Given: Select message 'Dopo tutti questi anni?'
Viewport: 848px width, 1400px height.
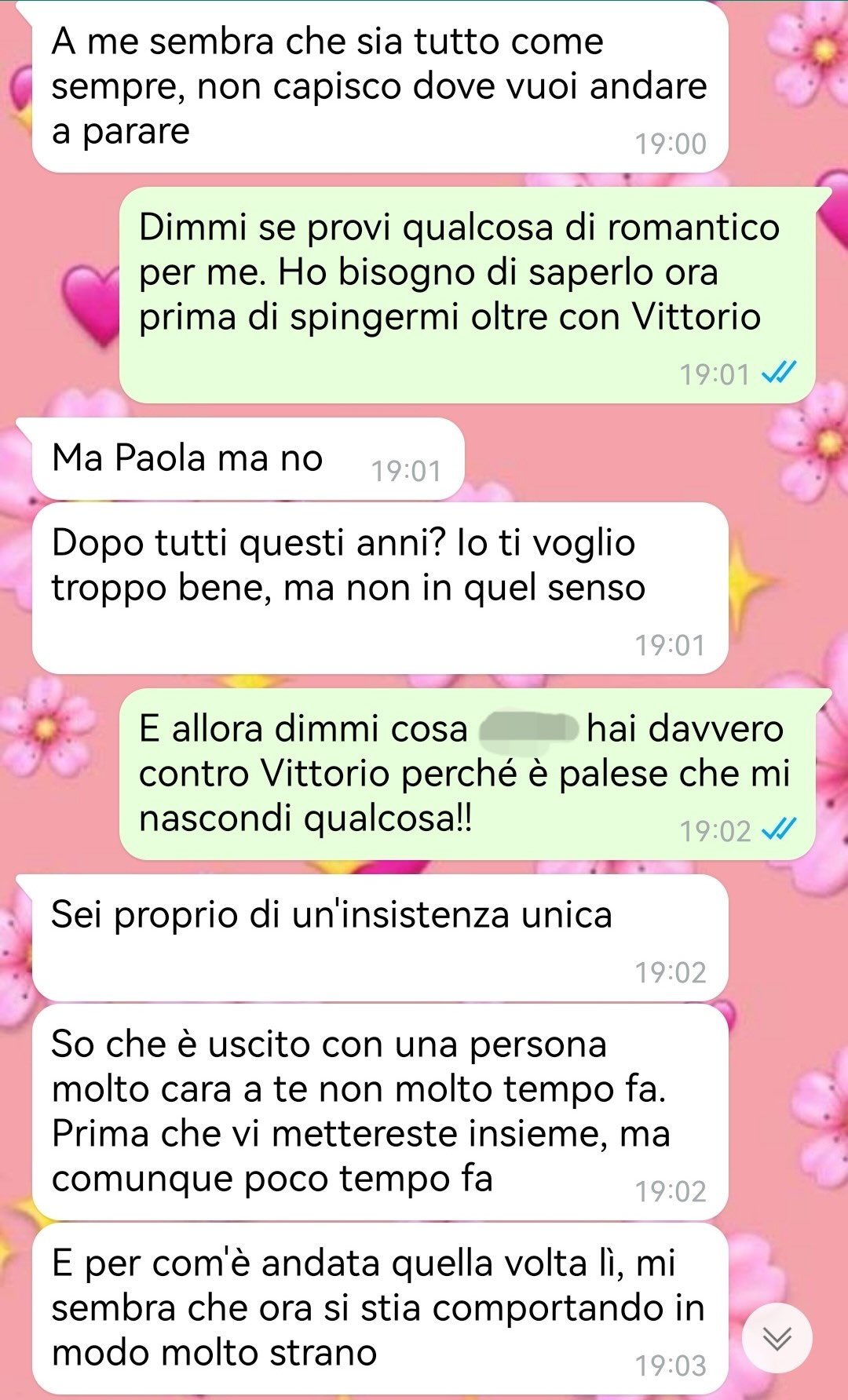Looking at the screenshot, I should [x=380, y=589].
